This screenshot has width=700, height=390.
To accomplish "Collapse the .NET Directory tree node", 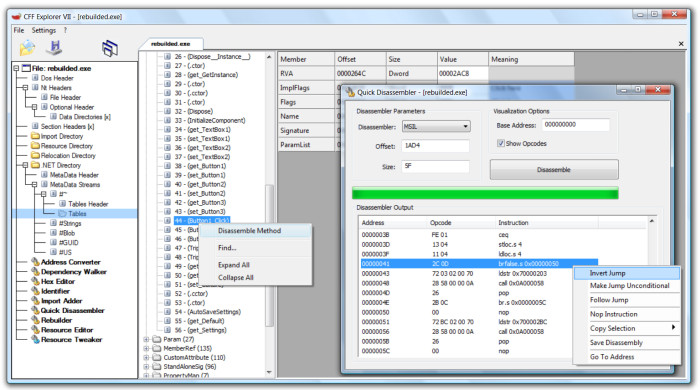I will click(25, 165).
